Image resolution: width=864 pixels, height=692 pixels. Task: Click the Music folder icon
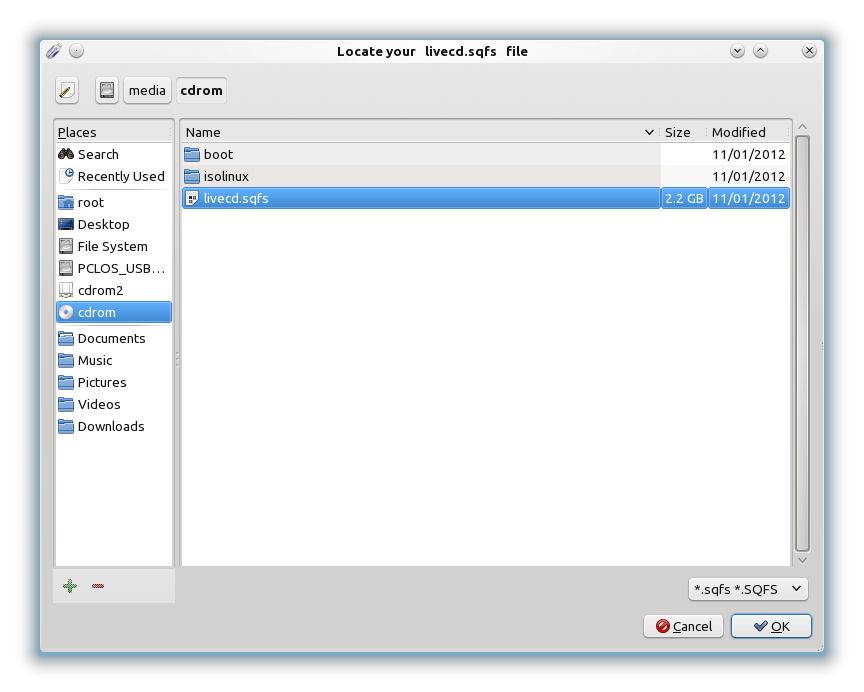point(66,360)
